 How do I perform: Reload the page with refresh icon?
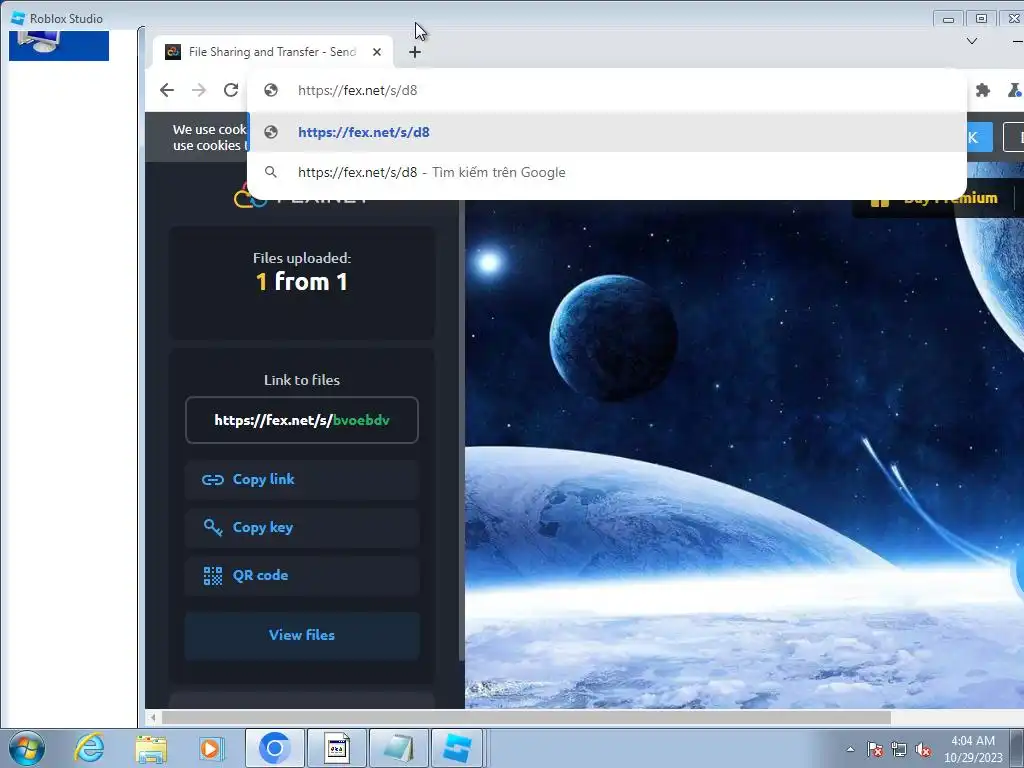tap(231, 90)
